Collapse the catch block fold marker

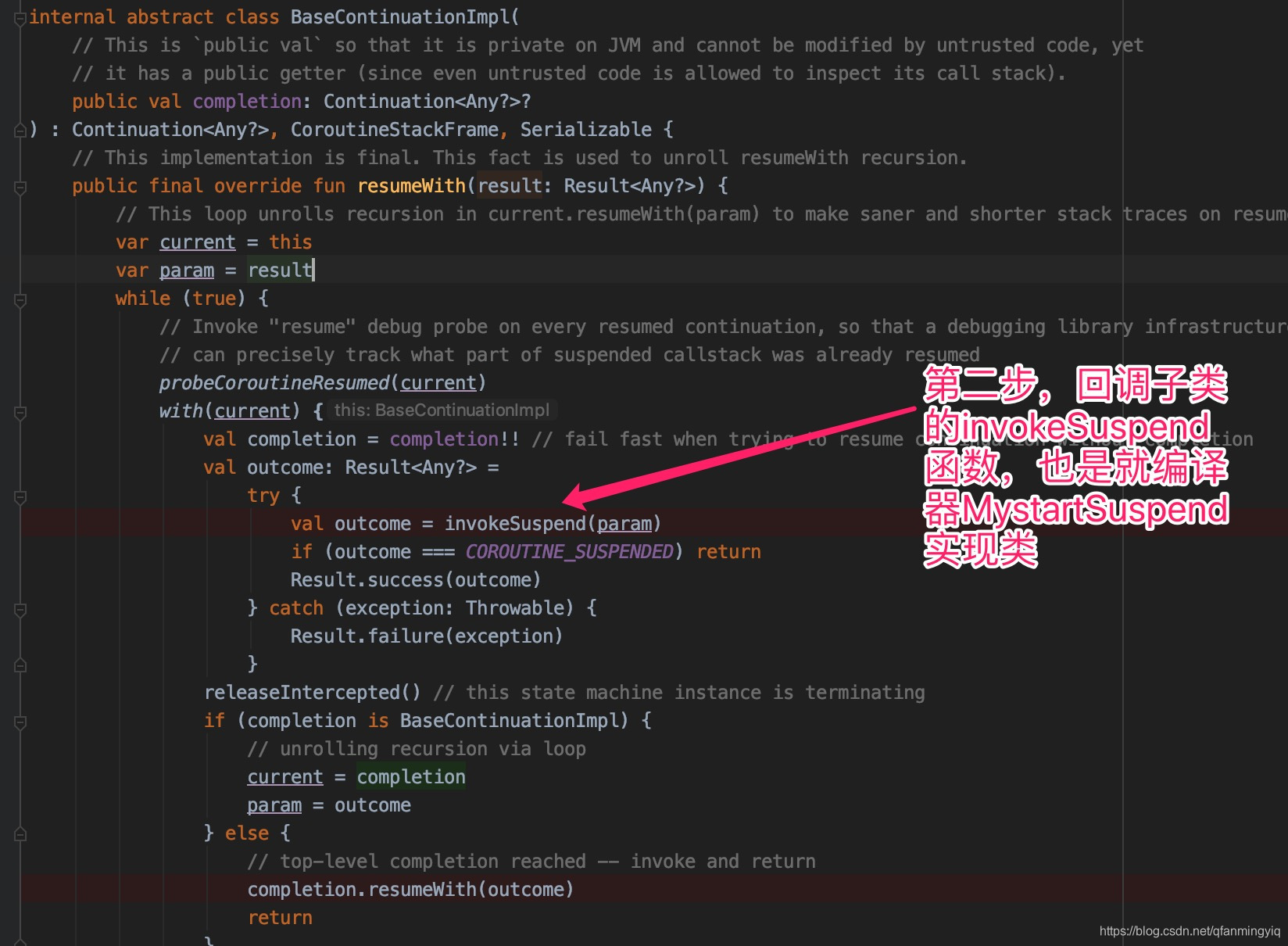pyautogui.click(x=20, y=609)
